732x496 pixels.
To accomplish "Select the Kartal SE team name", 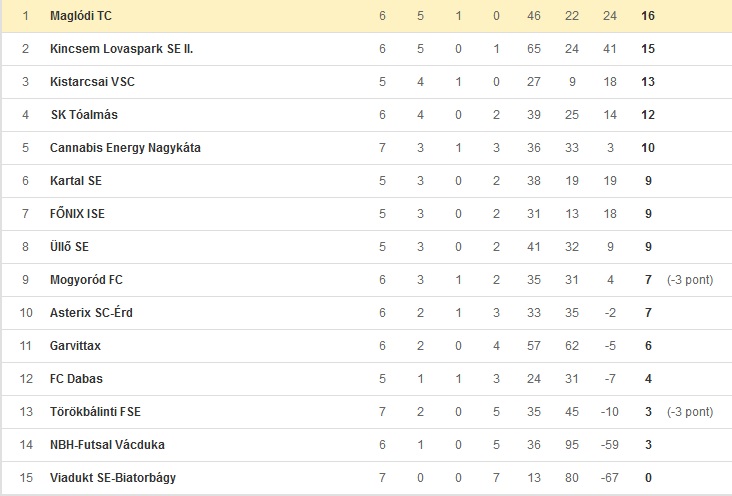I will [x=76, y=181].
